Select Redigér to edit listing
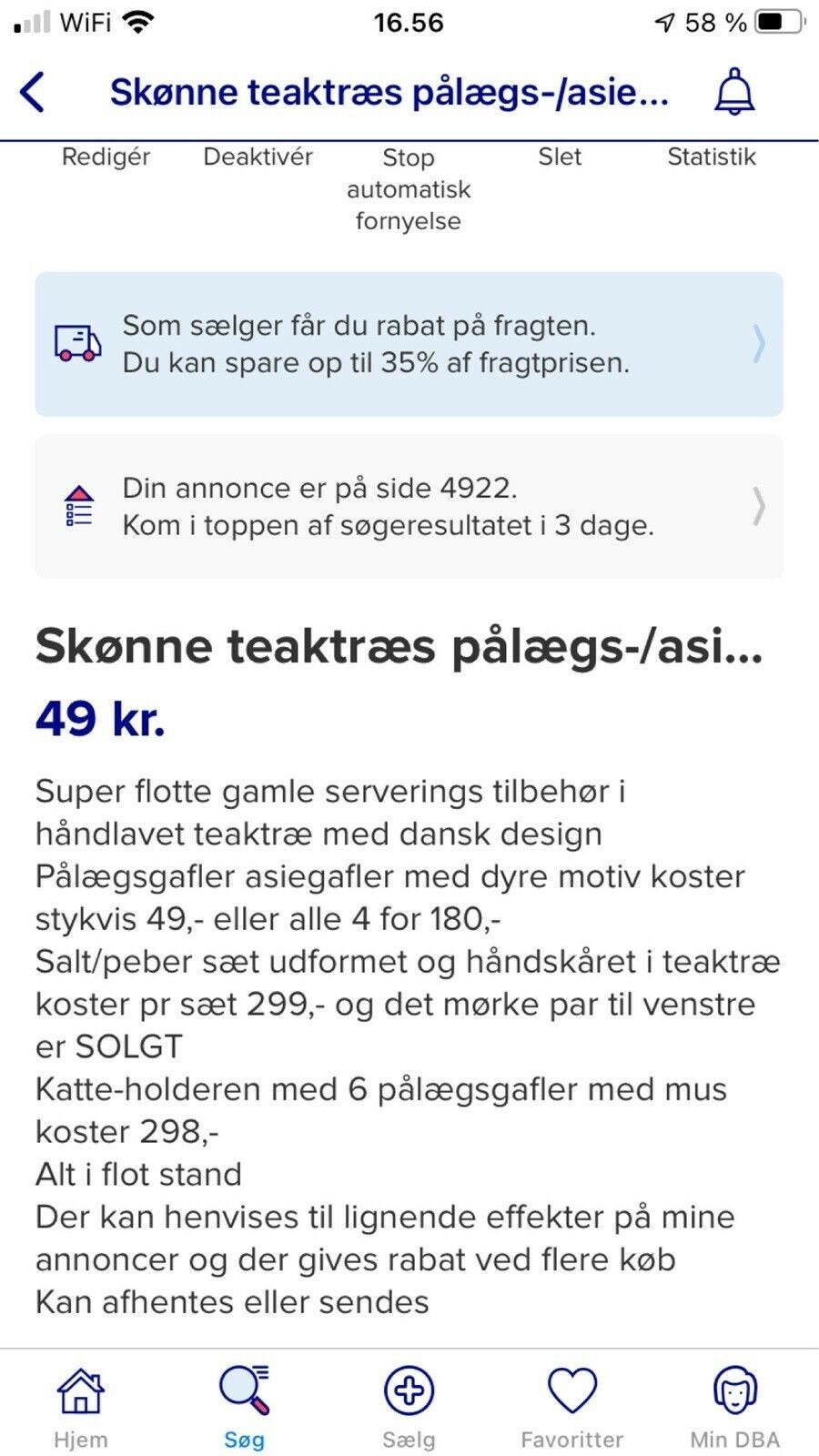The image size is (819, 1456). click(x=106, y=157)
